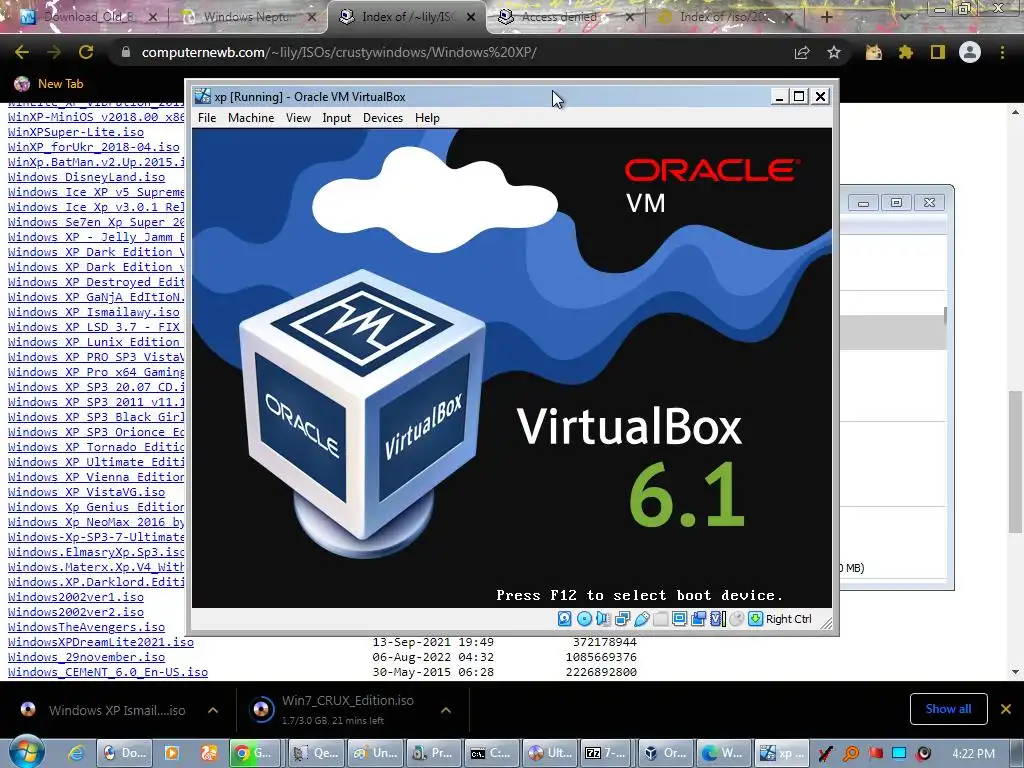Click the USB devices icon in VirtualBox status bar
The image size is (1024, 768).
tap(641, 618)
